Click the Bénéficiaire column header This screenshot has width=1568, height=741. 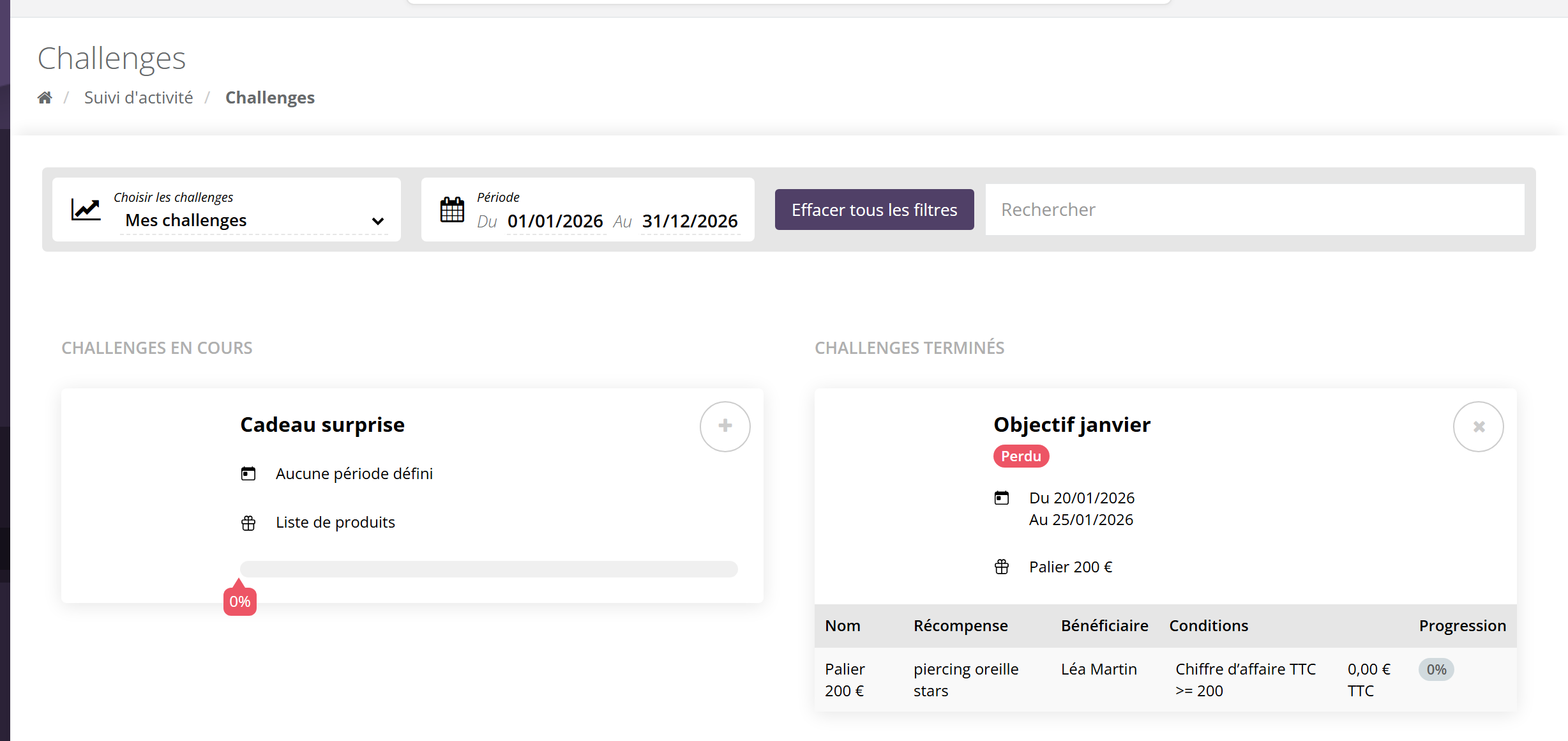pyautogui.click(x=1104, y=625)
